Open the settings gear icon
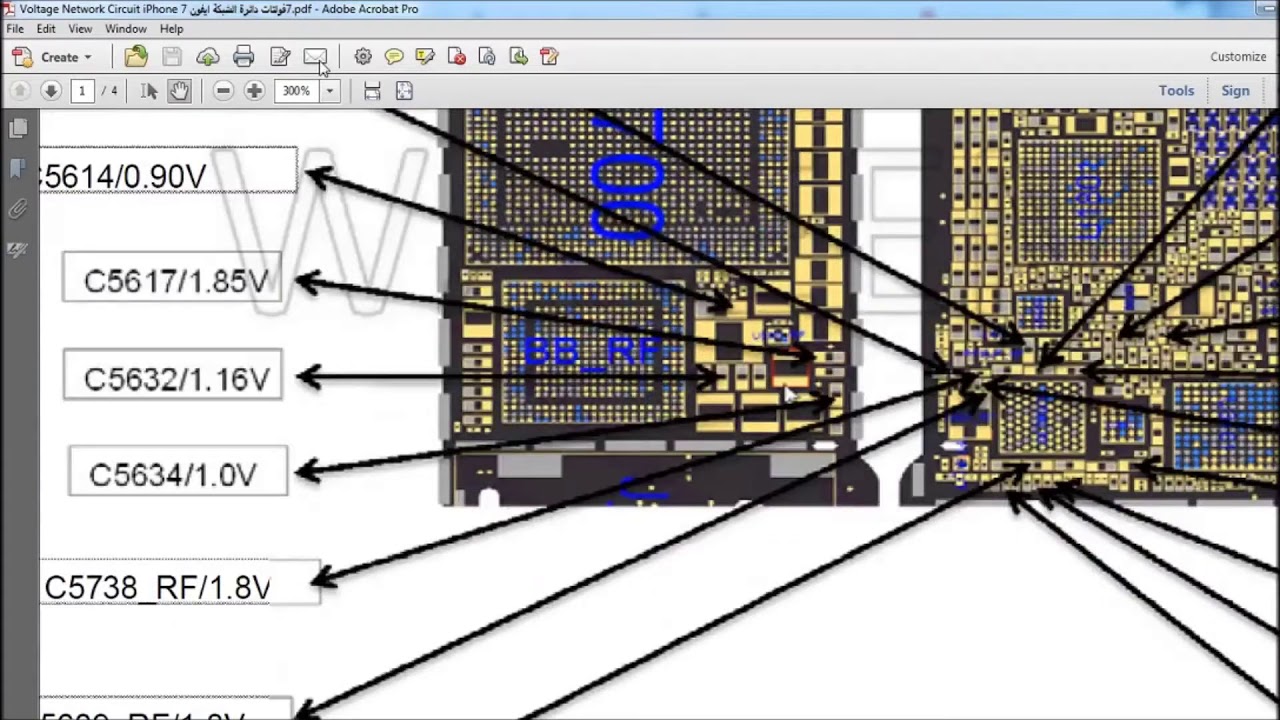 tap(363, 57)
